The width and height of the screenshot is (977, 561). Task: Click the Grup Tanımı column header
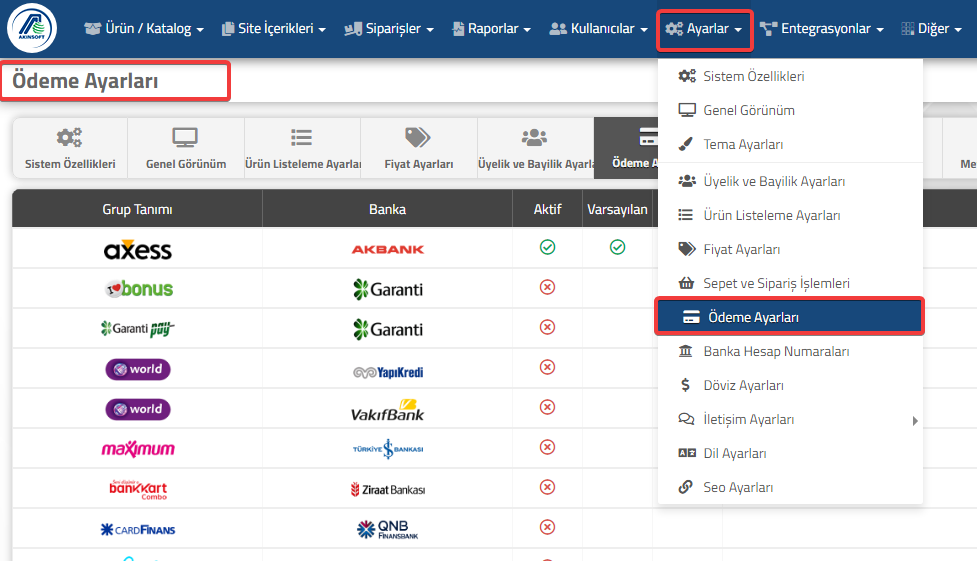click(137, 209)
